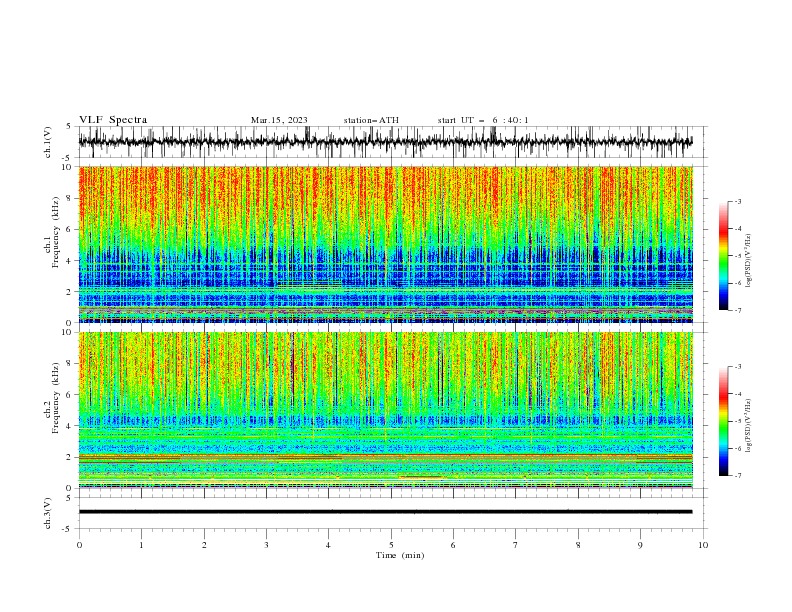Click time-axis tick label "7"
This screenshot has height=612, width=792.
516,545
